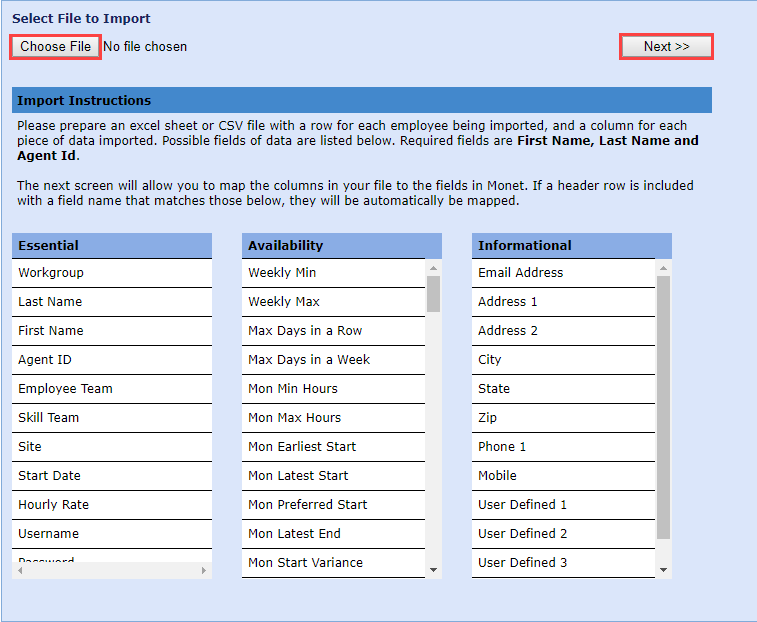757x622 pixels.
Task: Click Mon Earliest Start row
Action: coord(334,447)
